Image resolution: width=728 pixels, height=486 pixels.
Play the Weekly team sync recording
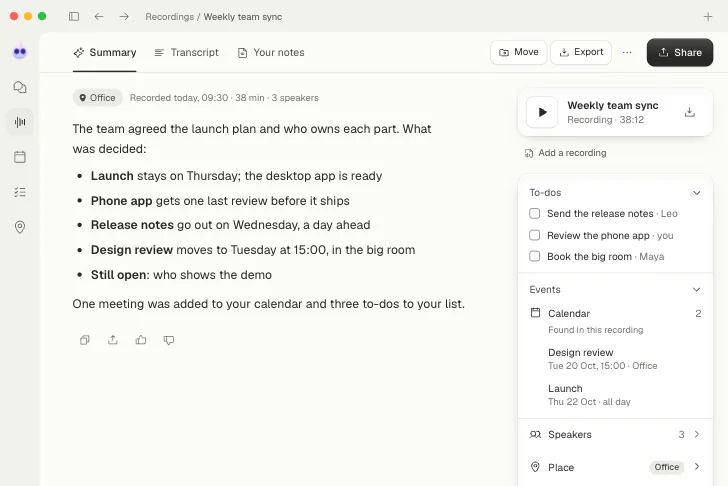point(542,112)
